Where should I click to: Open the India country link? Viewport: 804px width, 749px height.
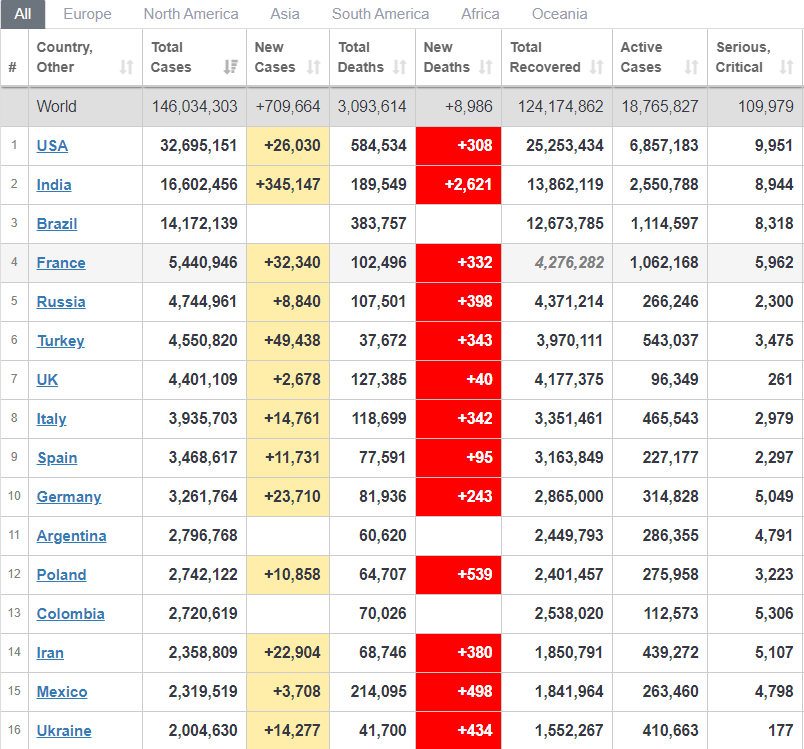coord(54,185)
